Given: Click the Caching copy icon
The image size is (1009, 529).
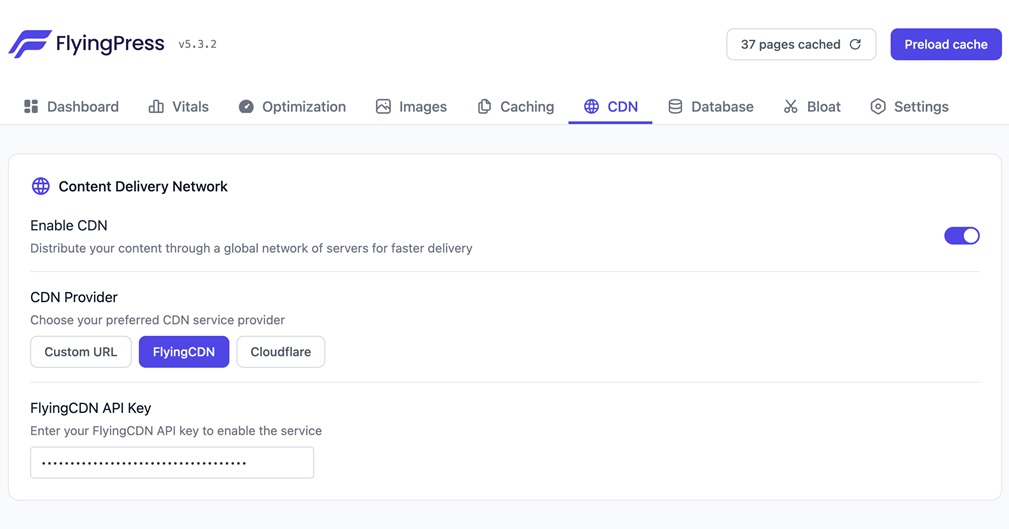Looking at the screenshot, I should (484, 106).
